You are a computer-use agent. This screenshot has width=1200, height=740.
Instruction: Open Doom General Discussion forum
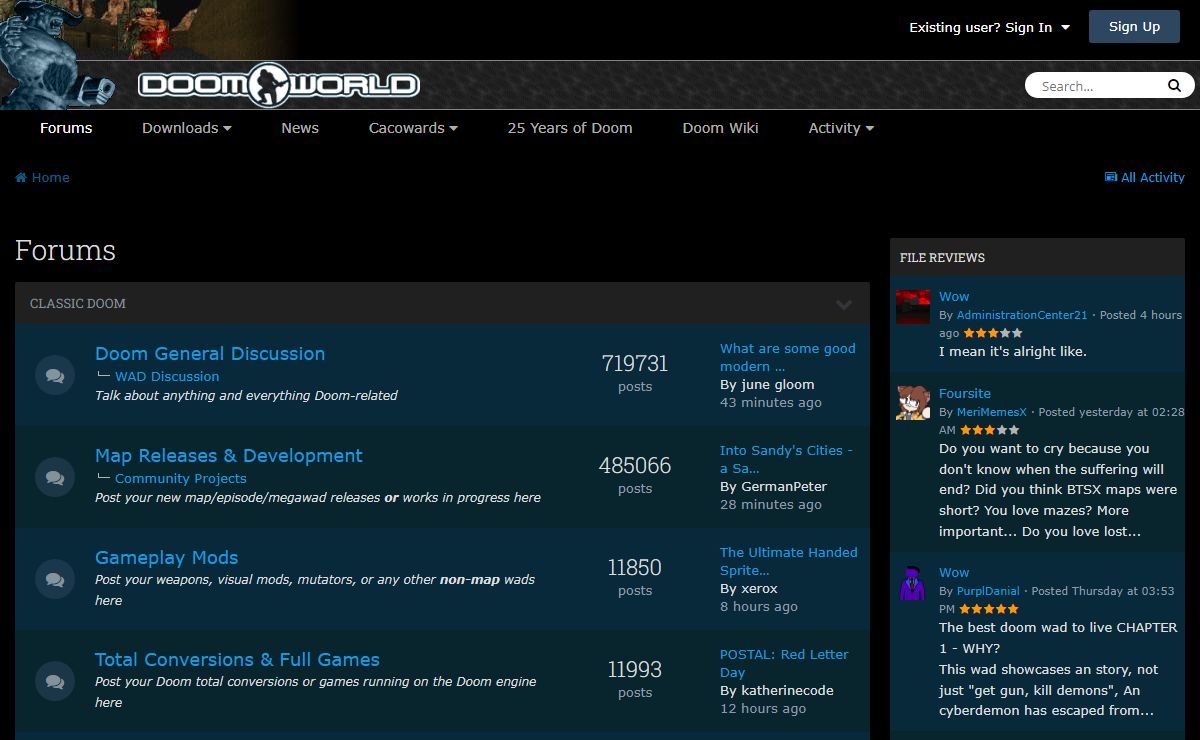coord(210,353)
